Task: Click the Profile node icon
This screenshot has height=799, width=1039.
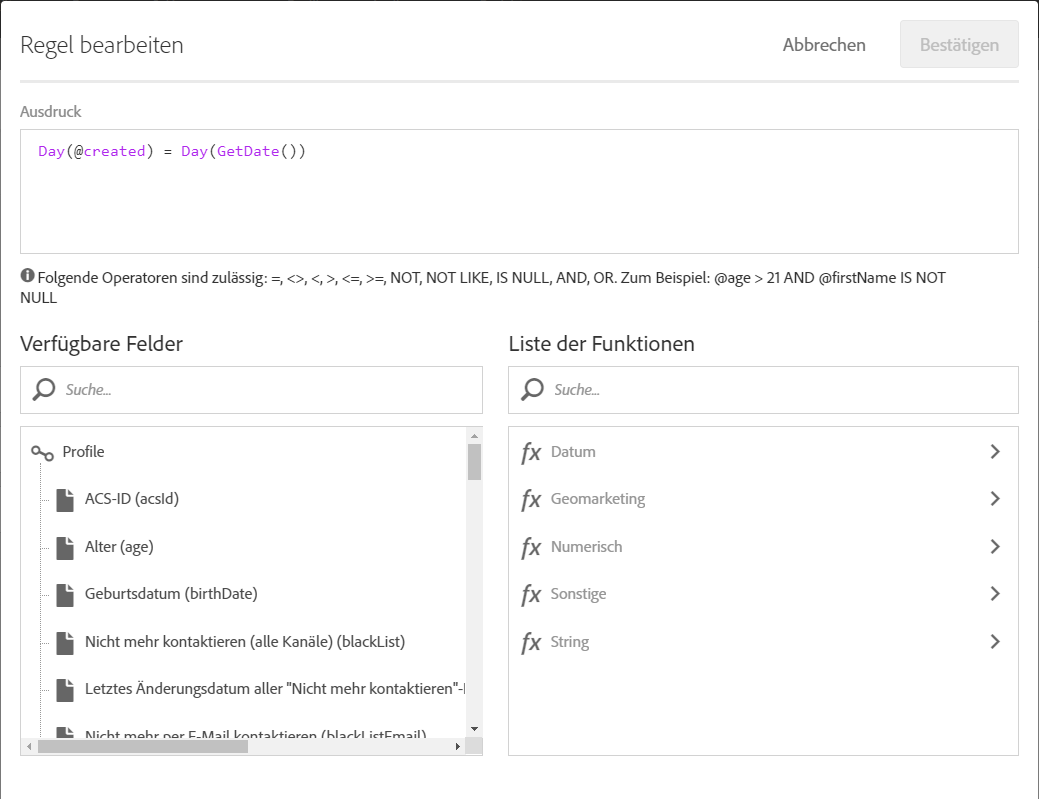Action: pyautogui.click(x=42, y=452)
